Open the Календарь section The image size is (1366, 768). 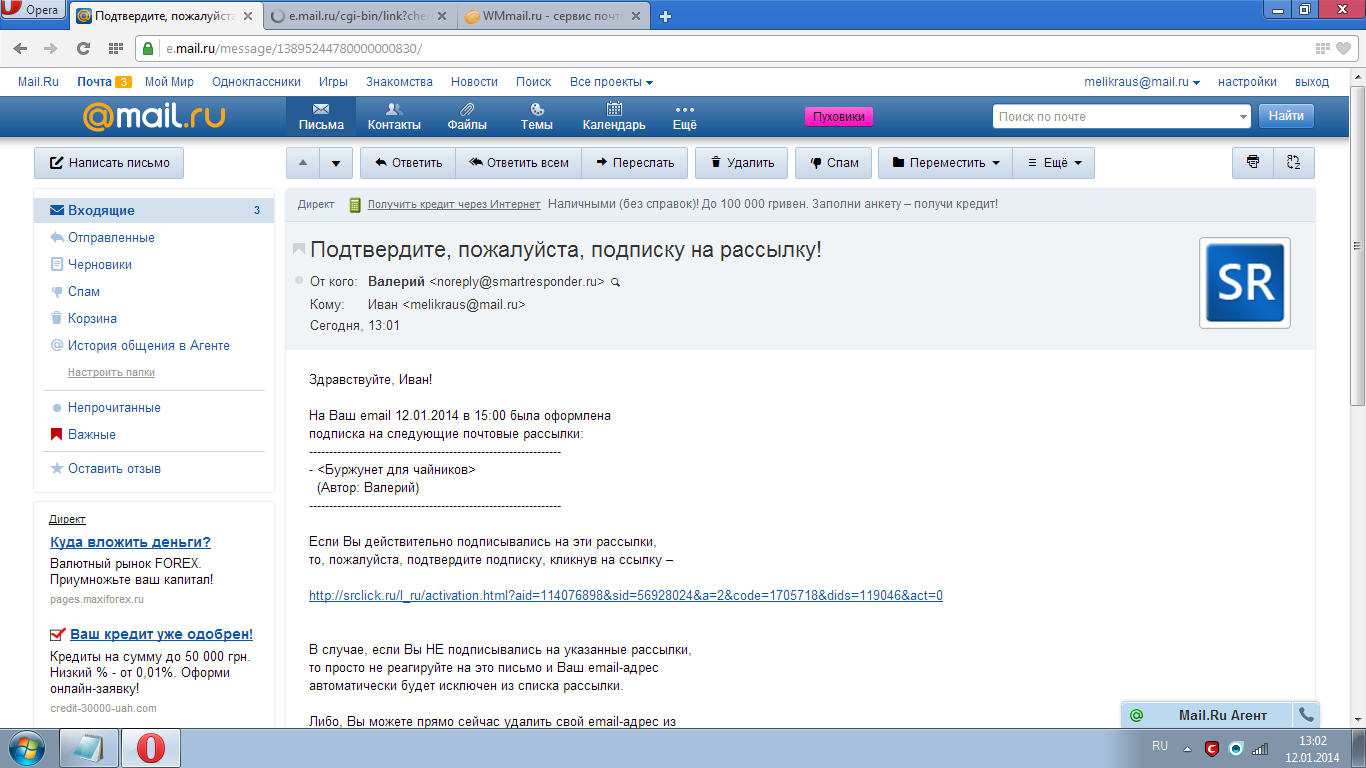[x=614, y=117]
